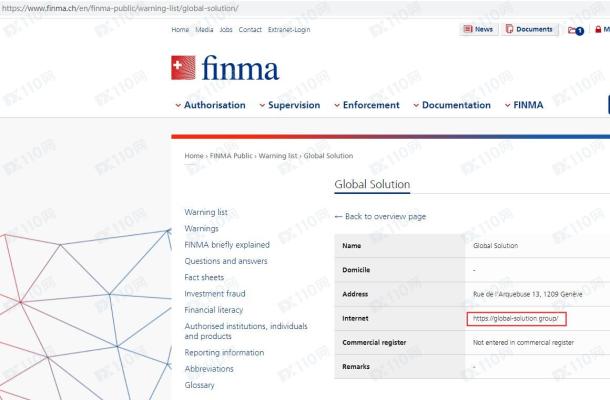Select the Global Solution page heading

372,184
